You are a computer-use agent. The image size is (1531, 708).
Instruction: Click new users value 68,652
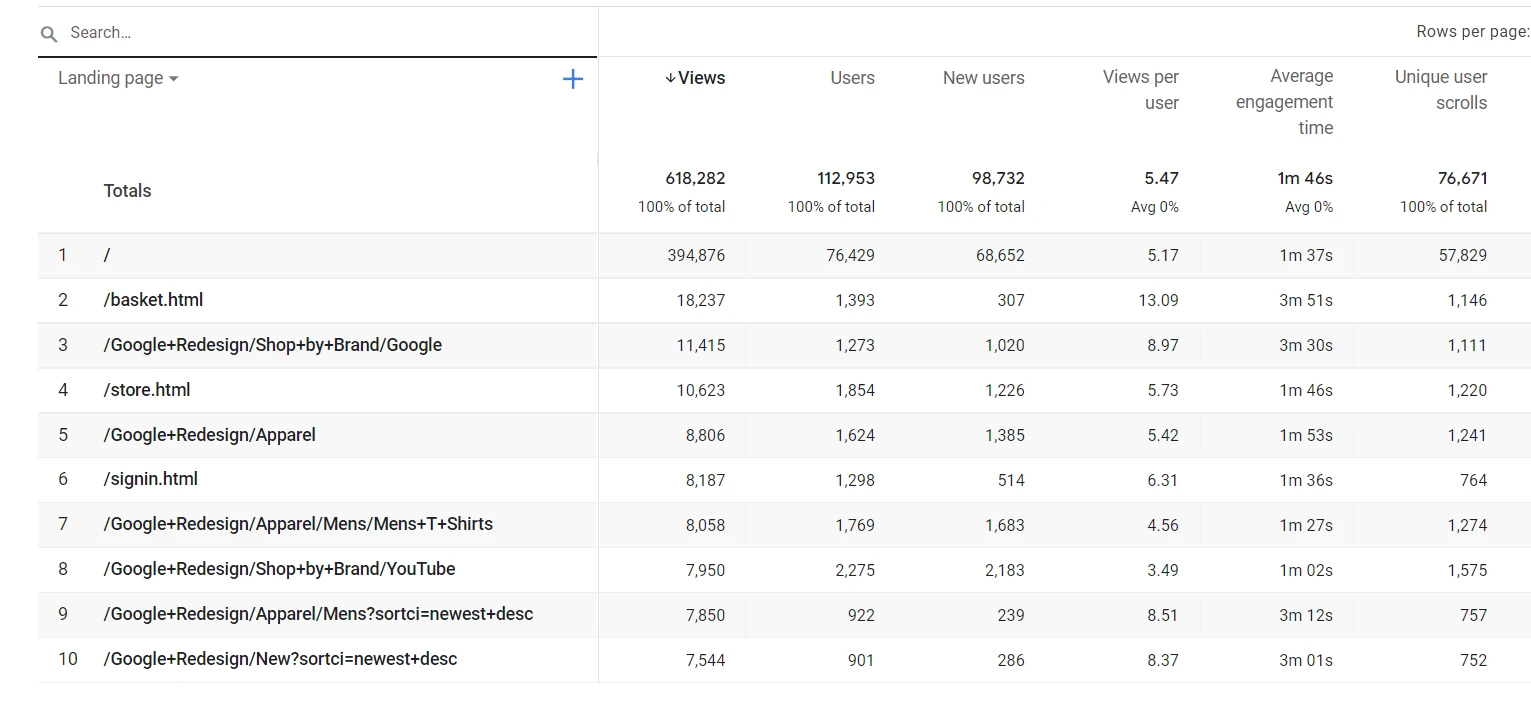point(1000,256)
